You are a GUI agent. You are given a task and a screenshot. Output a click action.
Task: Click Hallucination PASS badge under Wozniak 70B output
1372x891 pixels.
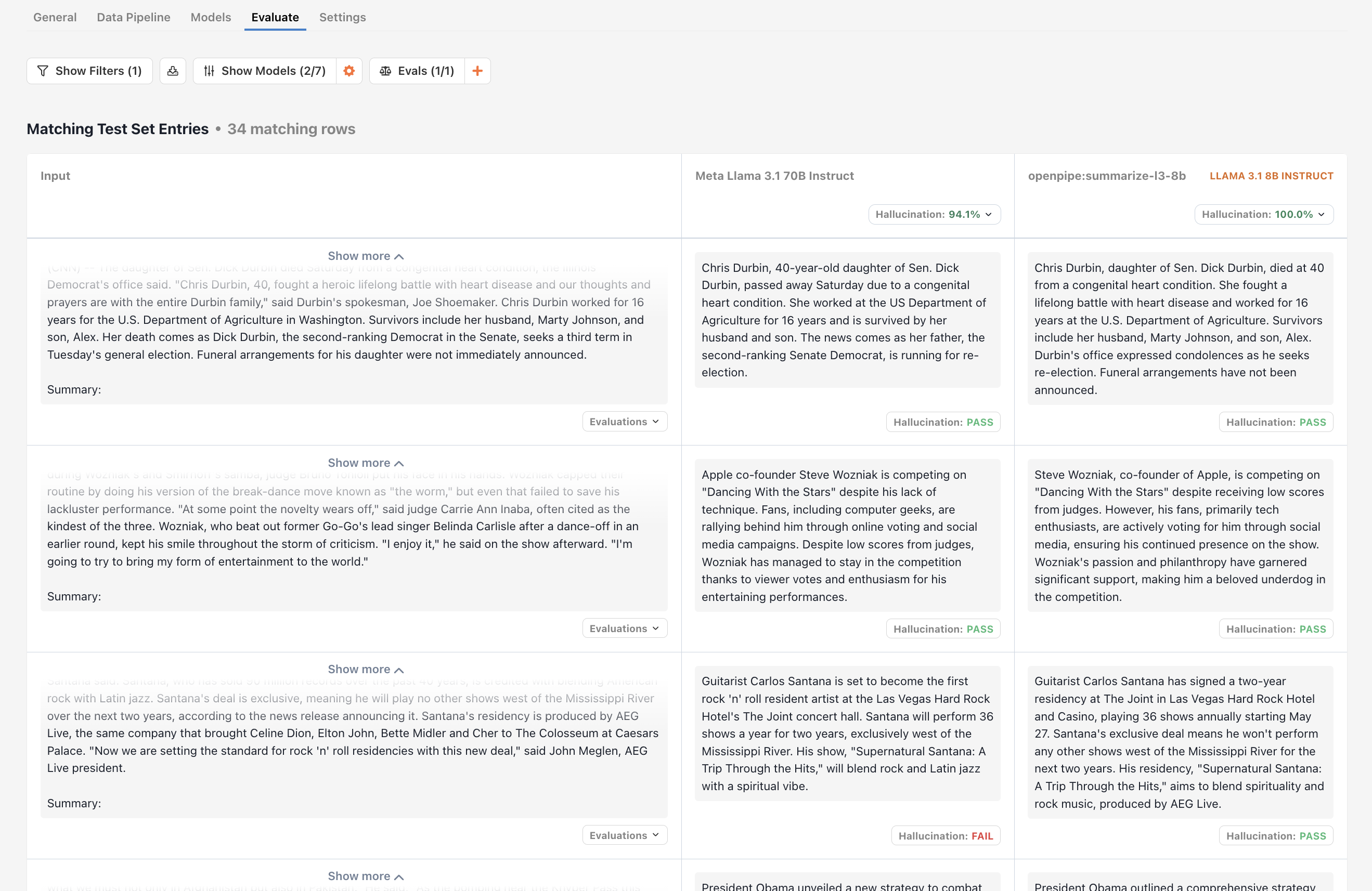coord(942,630)
